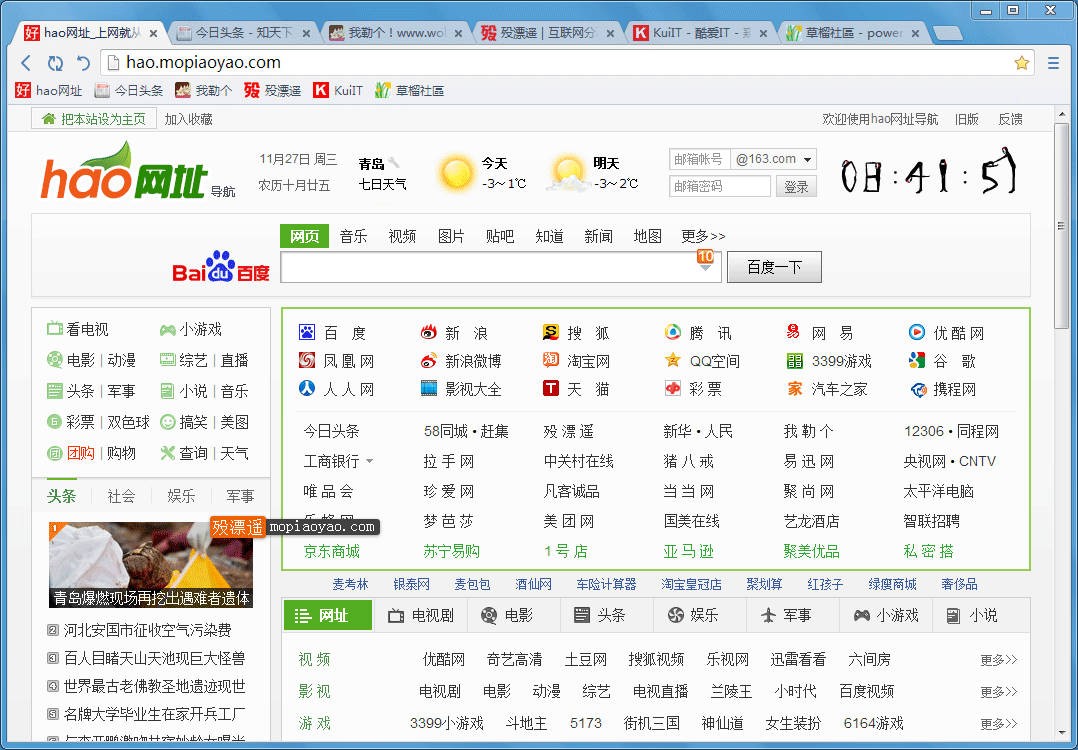Bookmark page with the star icon
1078x750 pixels.
coord(1022,63)
